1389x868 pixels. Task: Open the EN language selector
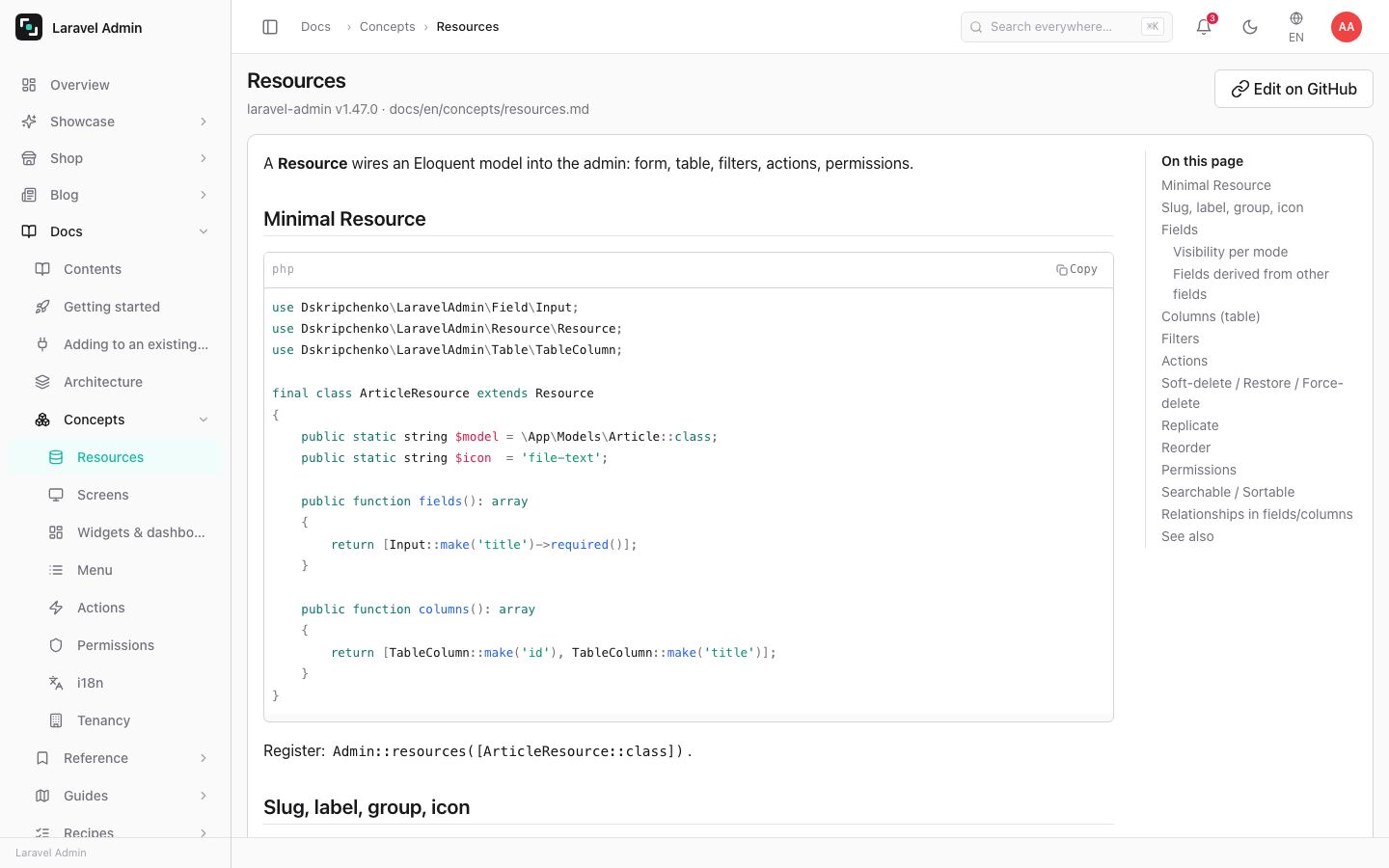point(1296,27)
